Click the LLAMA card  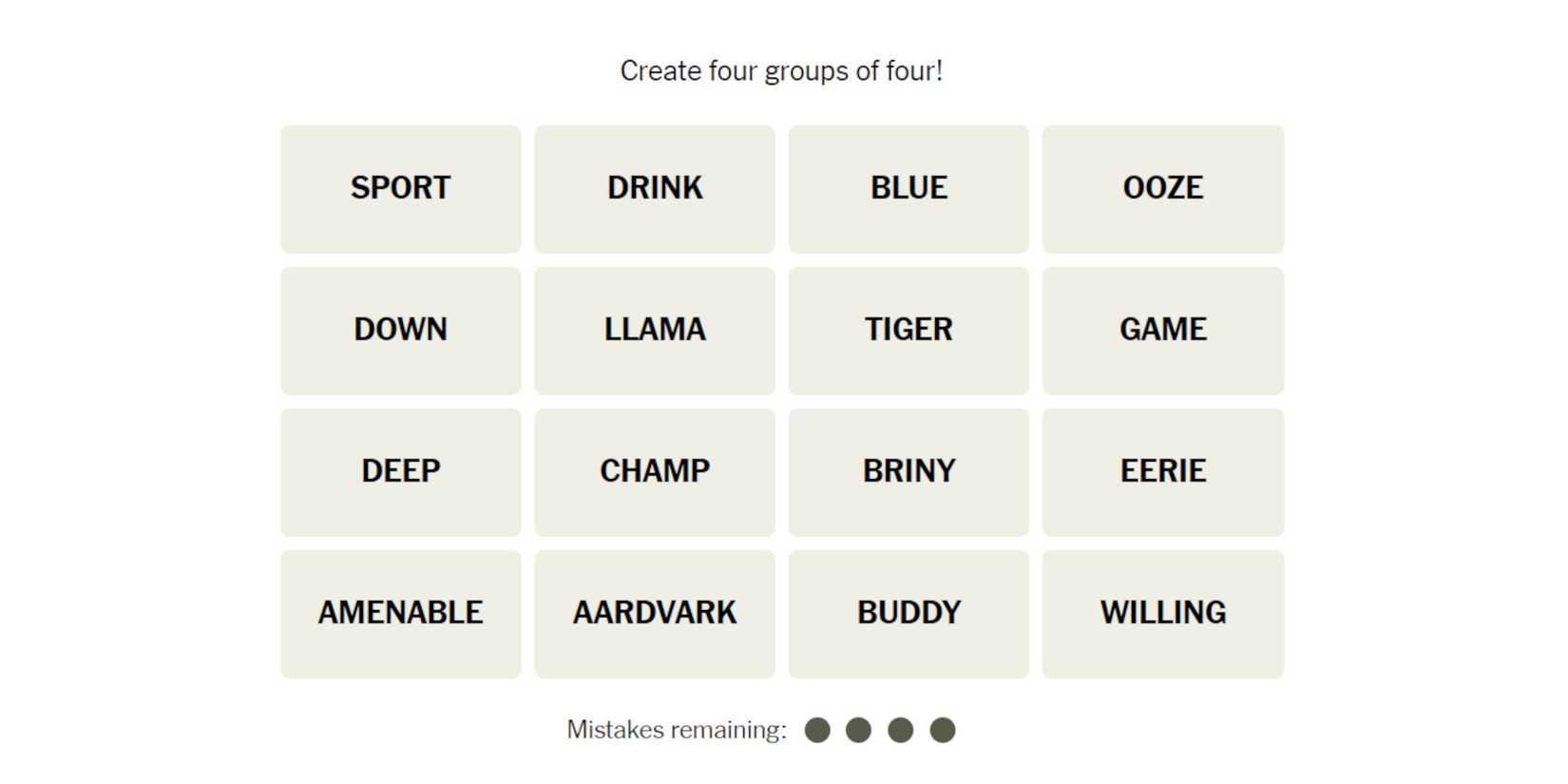pyautogui.click(x=655, y=330)
